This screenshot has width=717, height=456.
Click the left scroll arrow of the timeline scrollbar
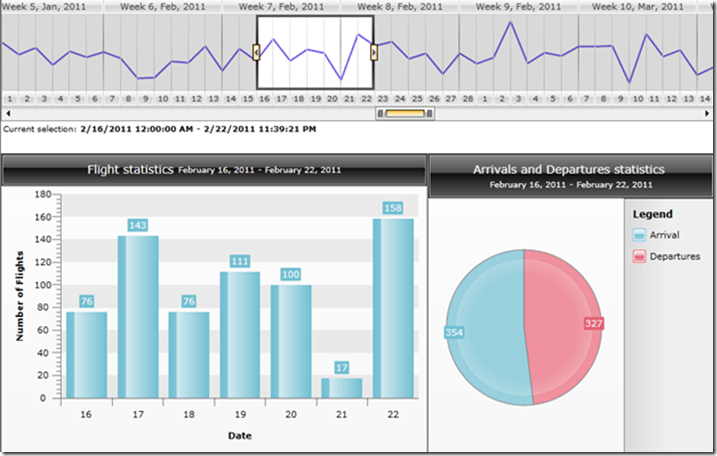[8, 113]
